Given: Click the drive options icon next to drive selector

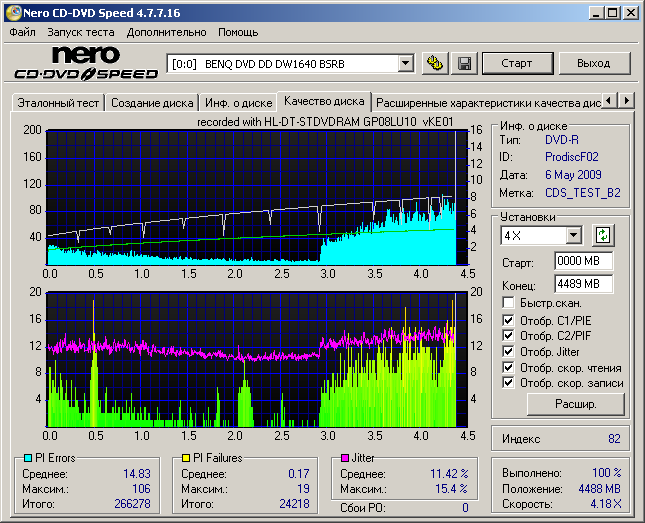Looking at the screenshot, I should click(x=435, y=63).
